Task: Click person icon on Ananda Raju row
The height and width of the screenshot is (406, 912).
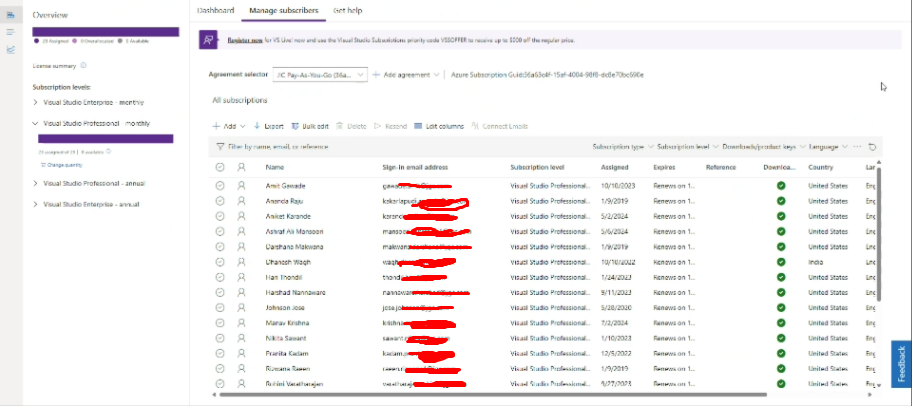Action: tap(241, 201)
